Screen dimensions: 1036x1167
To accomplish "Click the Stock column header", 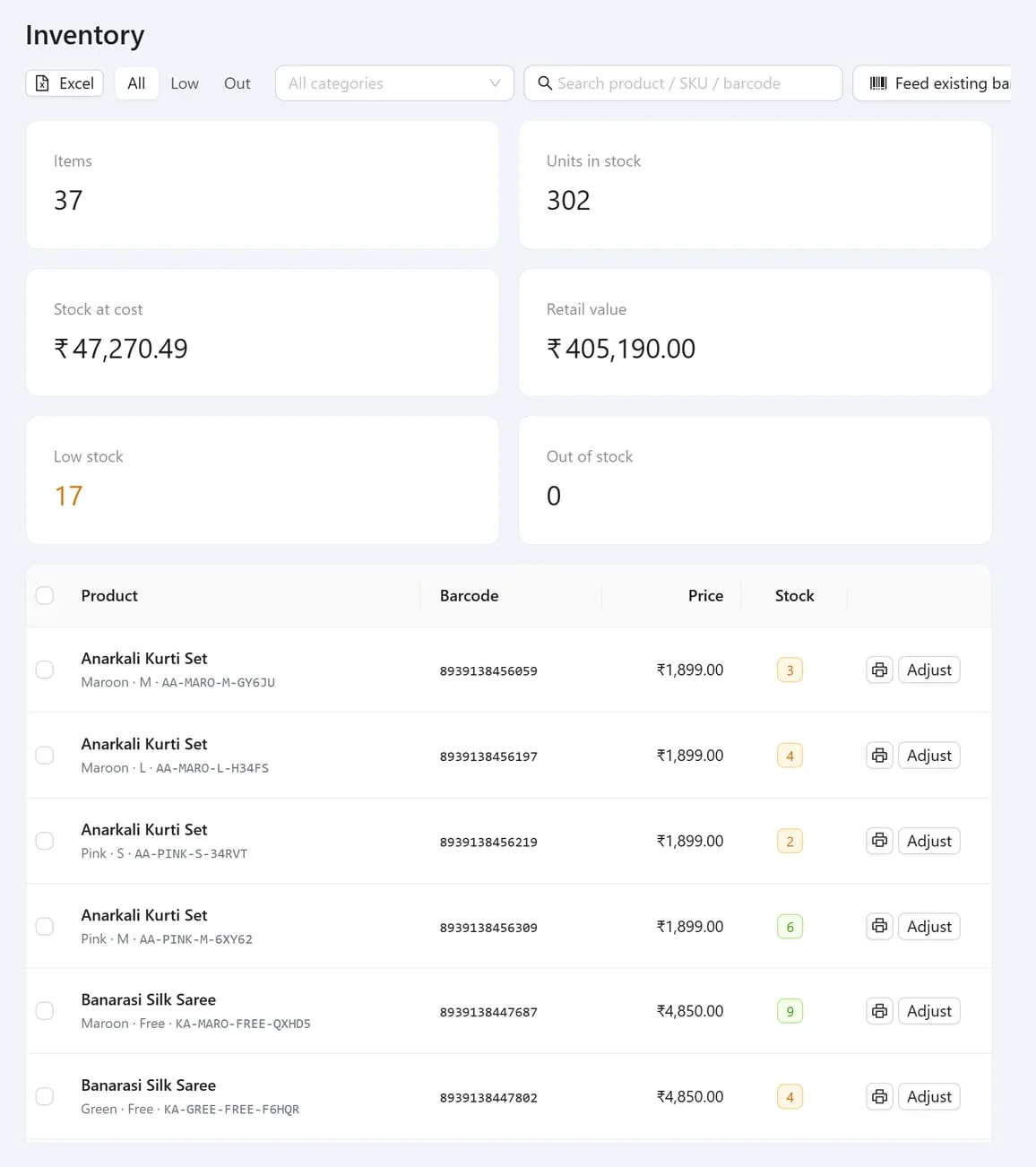I will [x=794, y=595].
